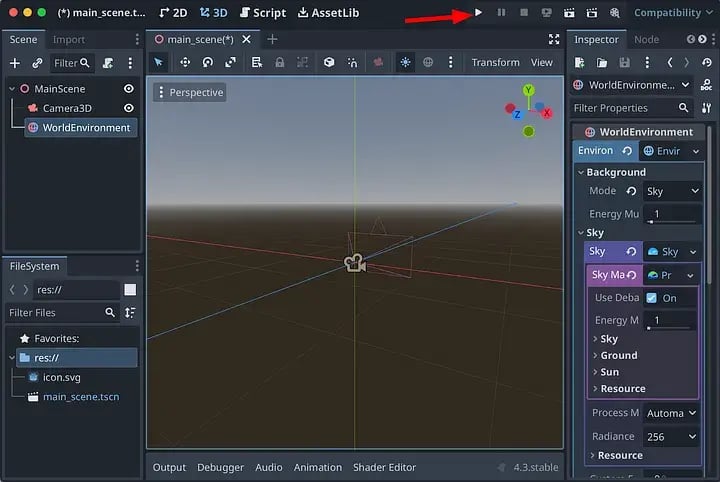Activate the Rotate Mode tool
This screenshot has width=720, height=482.
click(208, 62)
